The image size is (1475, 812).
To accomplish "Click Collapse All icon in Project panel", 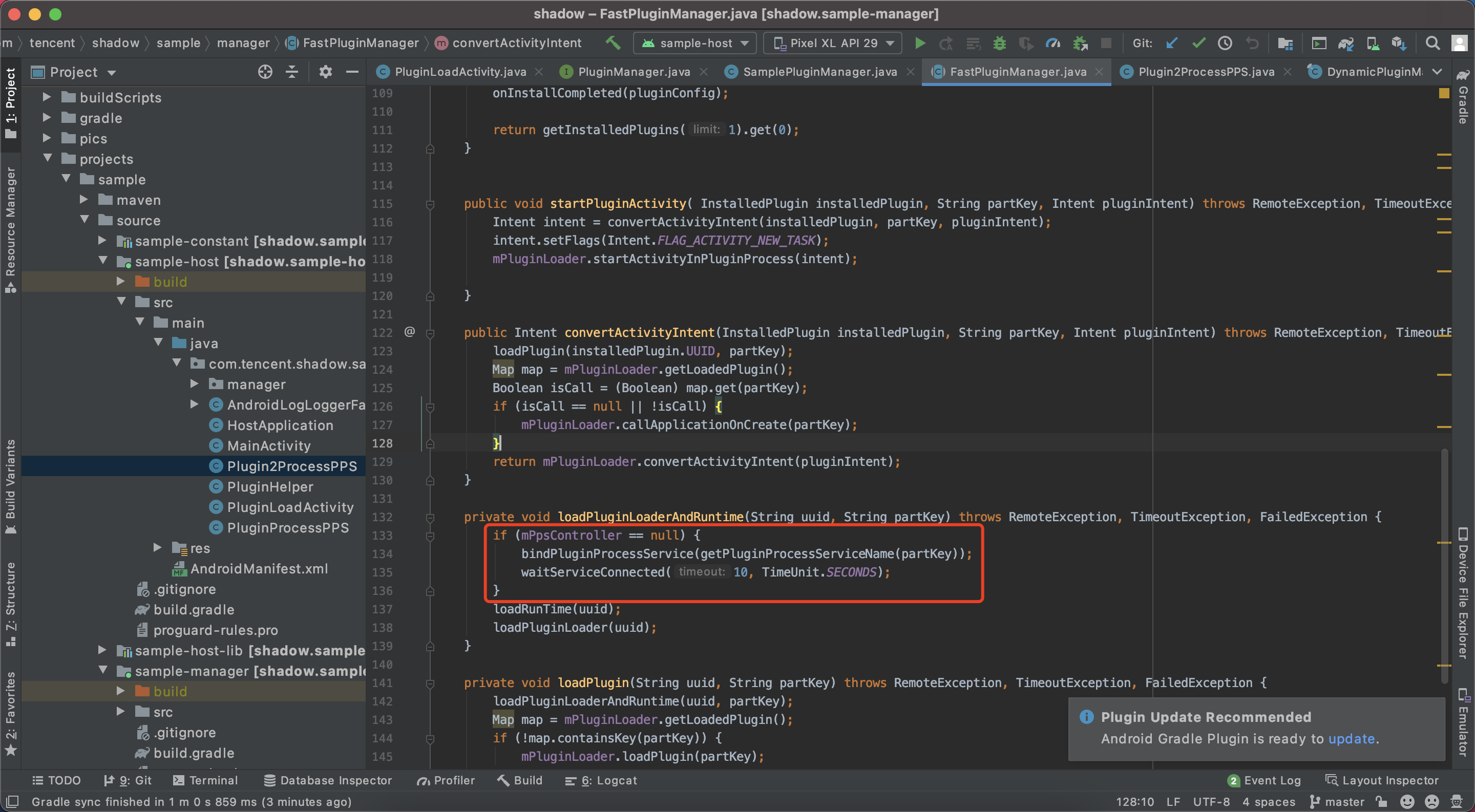I will click(292, 72).
